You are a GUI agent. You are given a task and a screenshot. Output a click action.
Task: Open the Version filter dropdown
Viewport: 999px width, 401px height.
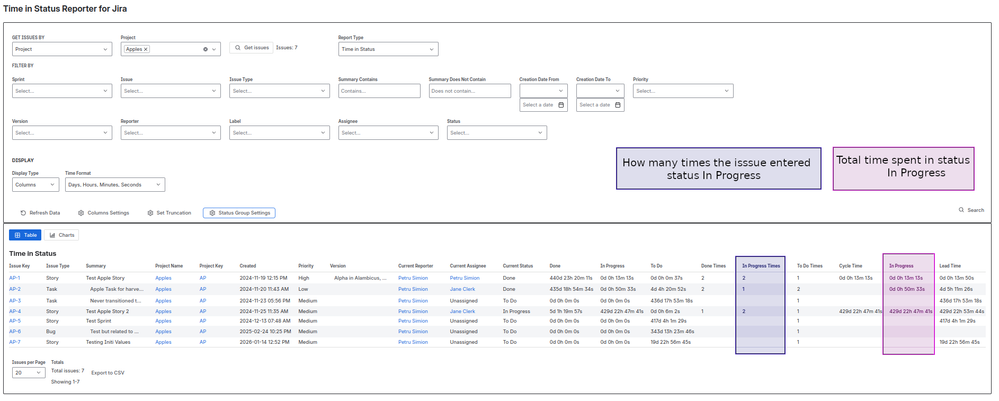click(62, 133)
